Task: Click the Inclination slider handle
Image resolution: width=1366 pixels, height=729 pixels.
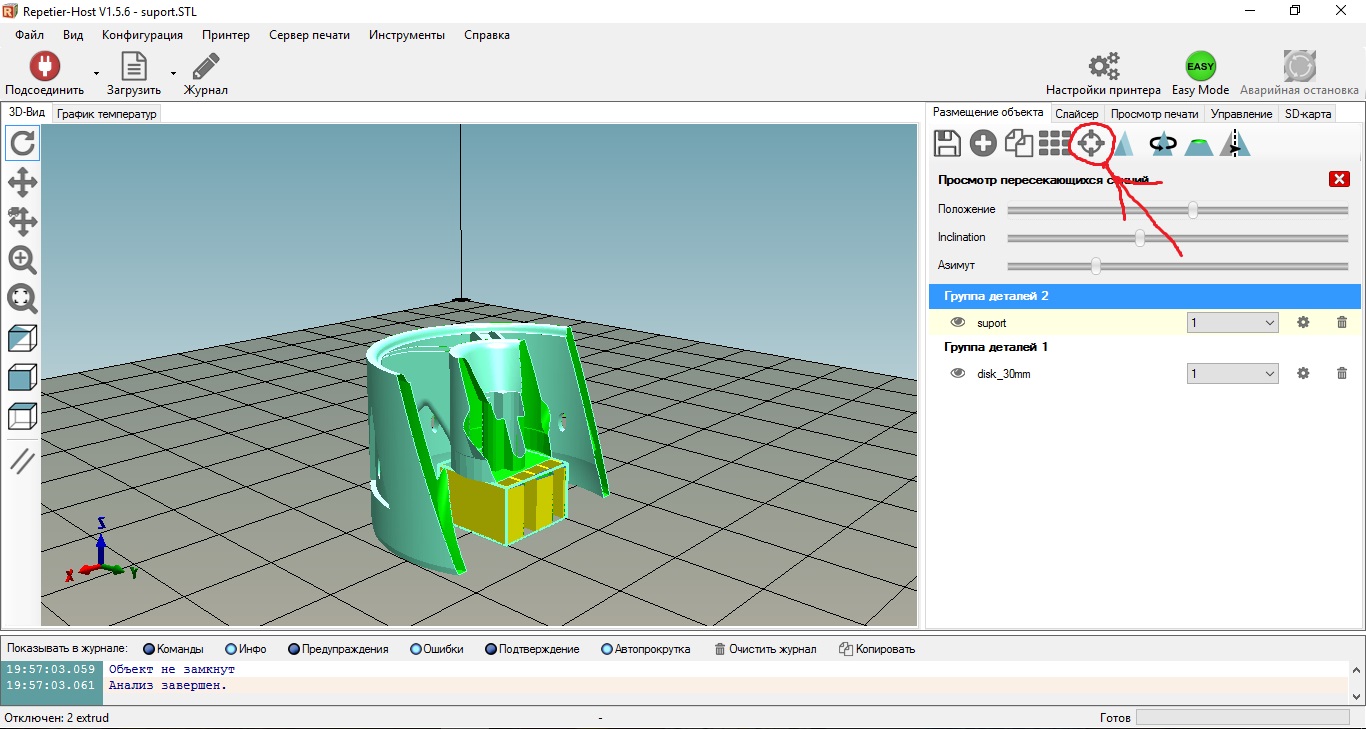Action: 1140,238
